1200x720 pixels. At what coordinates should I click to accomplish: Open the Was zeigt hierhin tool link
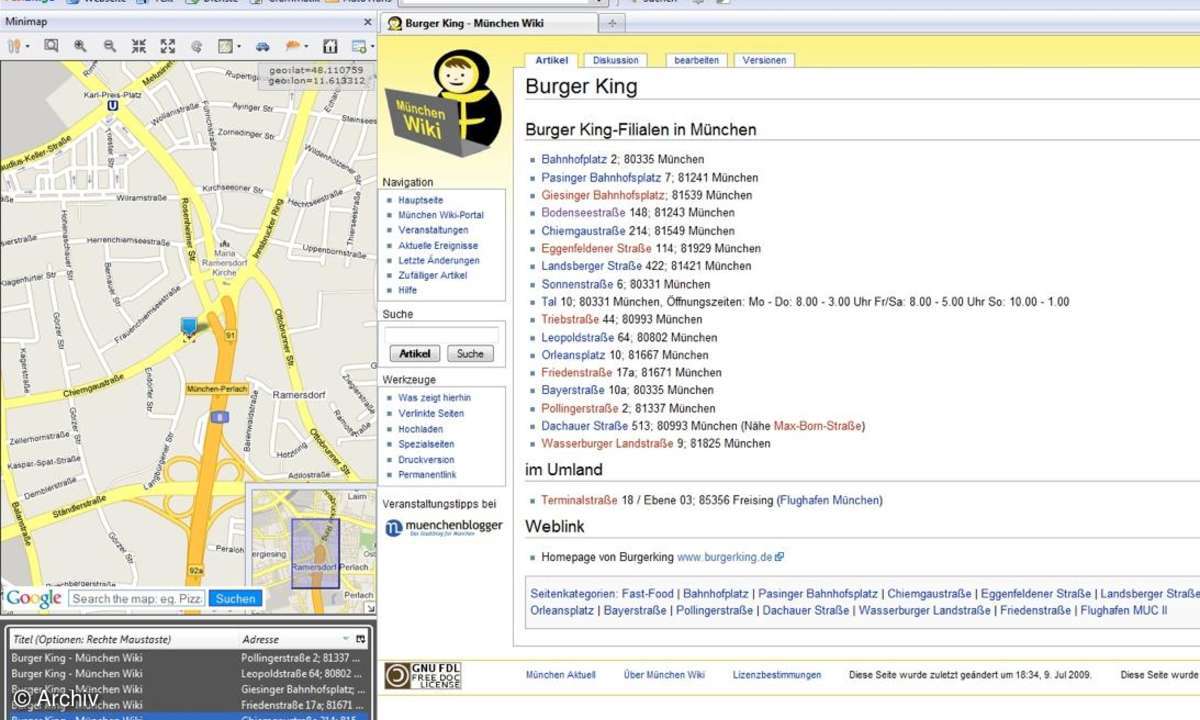(434, 398)
